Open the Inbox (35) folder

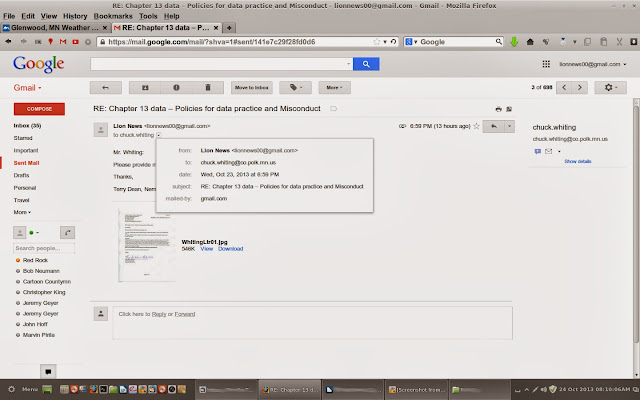pos(27,126)
